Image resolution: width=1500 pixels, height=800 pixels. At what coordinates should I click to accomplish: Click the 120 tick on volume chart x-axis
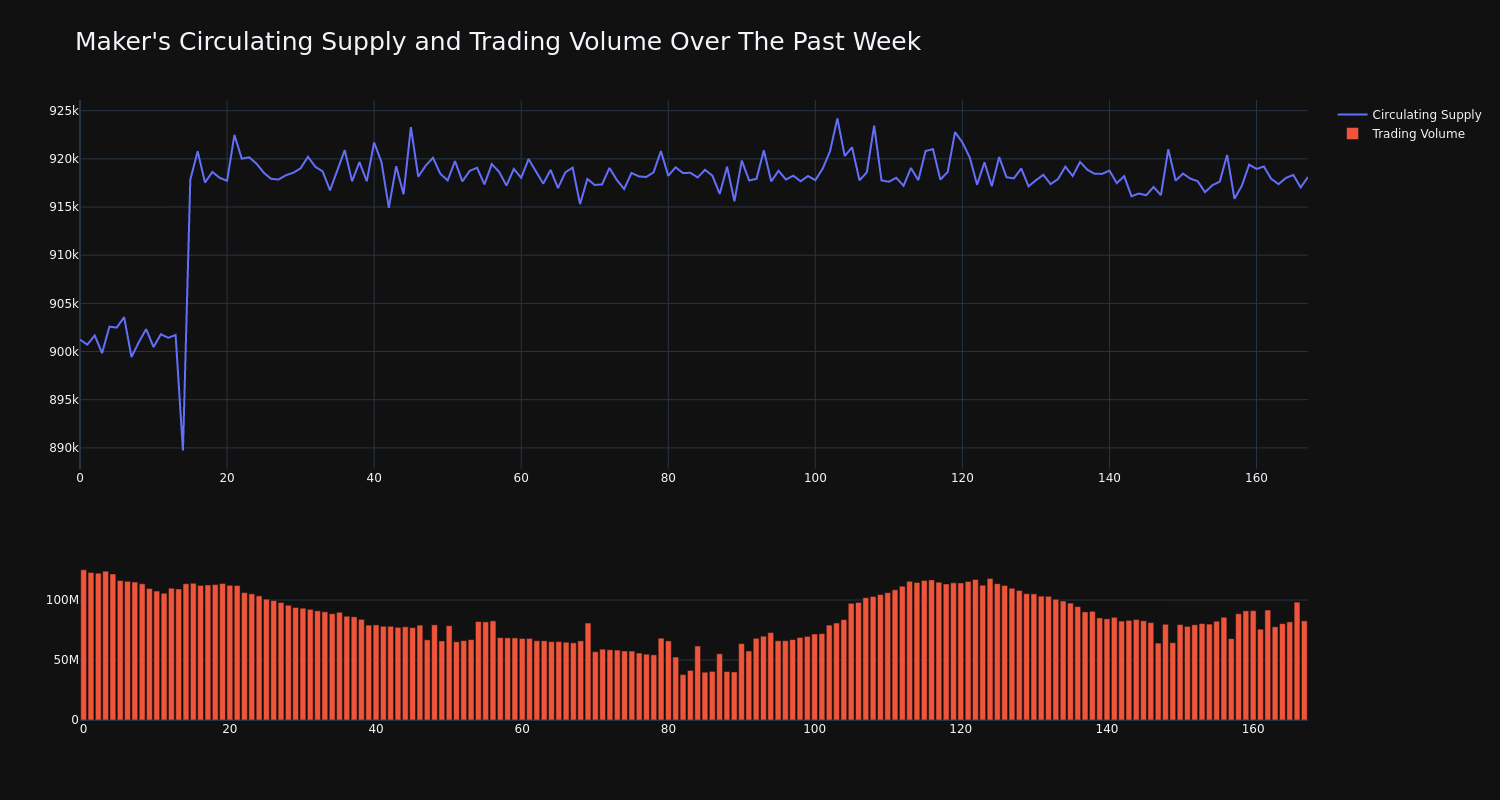(x=961, y=729)
